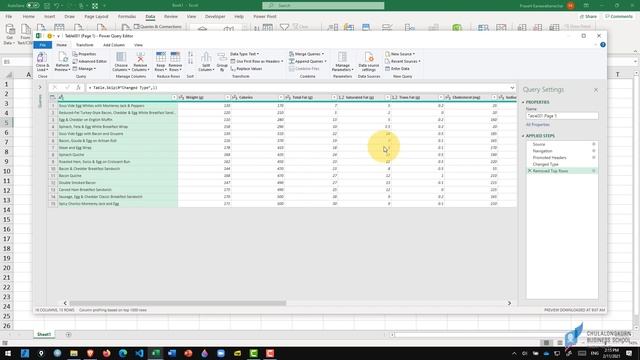Open query Properties in the ribbon
This screenshot has height=360, width=640.
click(x=84, y=54)
